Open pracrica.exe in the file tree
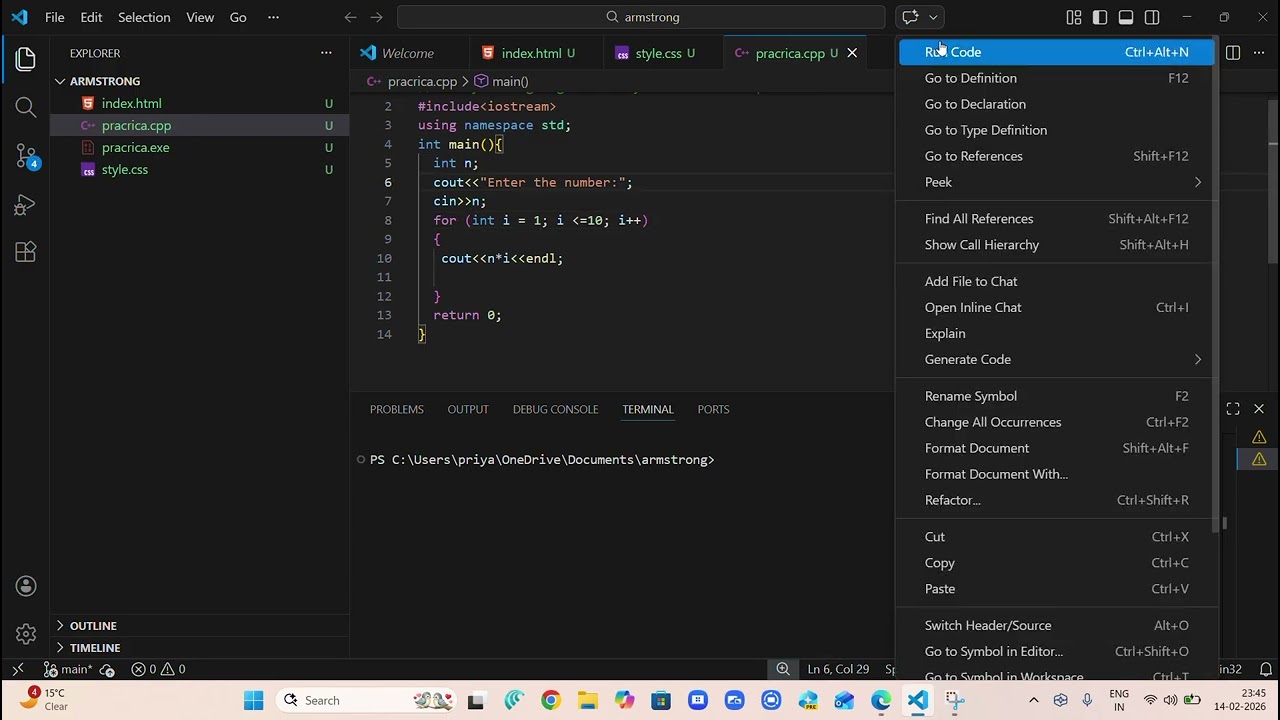Viewport: 1280px width, 720px height. [x=200, y=147]
